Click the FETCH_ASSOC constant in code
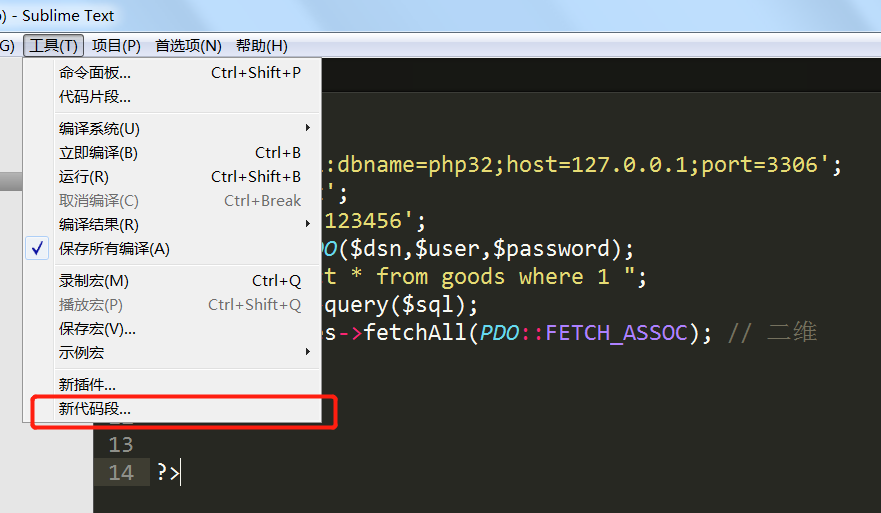The image size is (881, 513). (617, 333)
